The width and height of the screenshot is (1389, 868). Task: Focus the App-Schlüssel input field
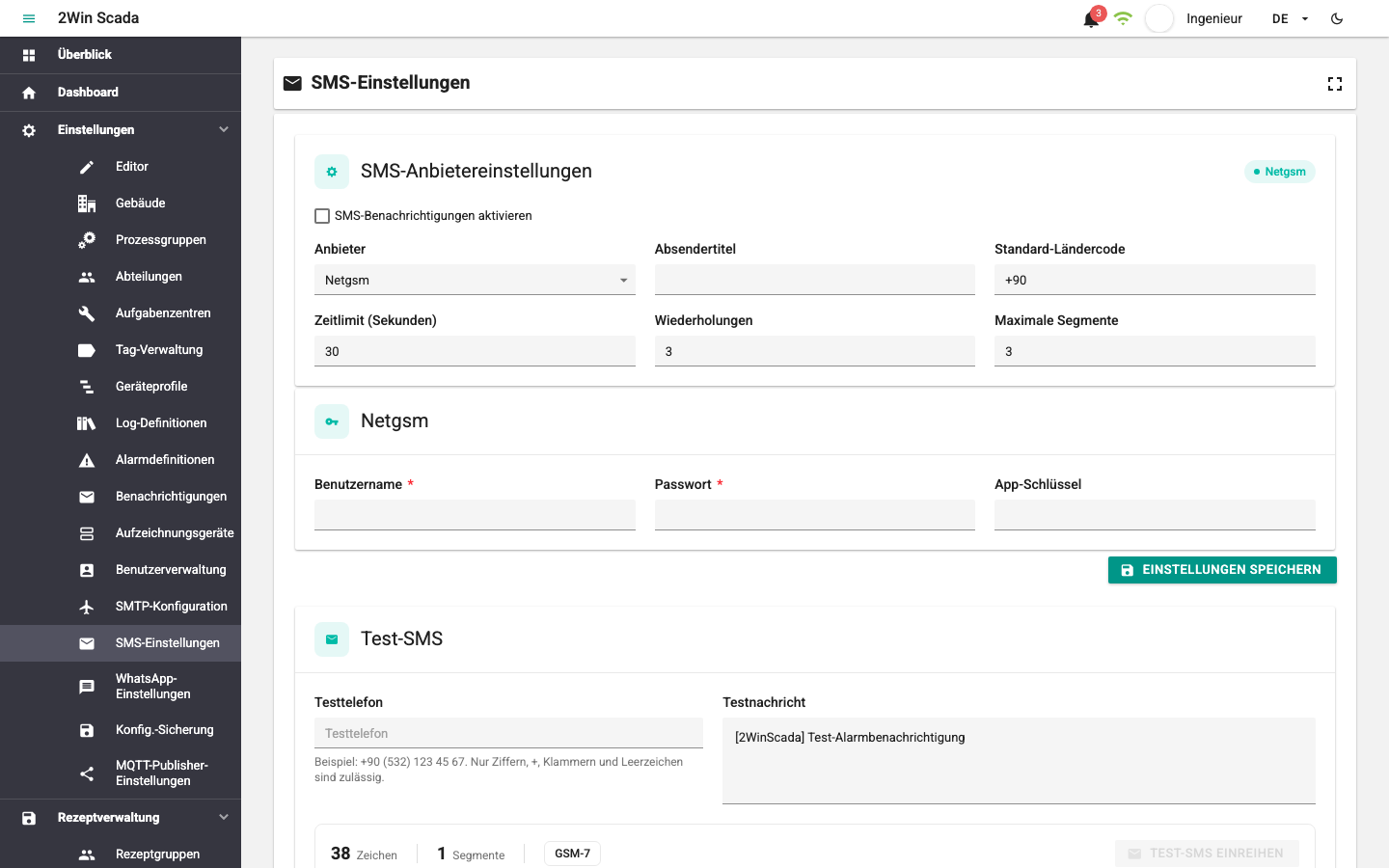(x=1155, y=515)
